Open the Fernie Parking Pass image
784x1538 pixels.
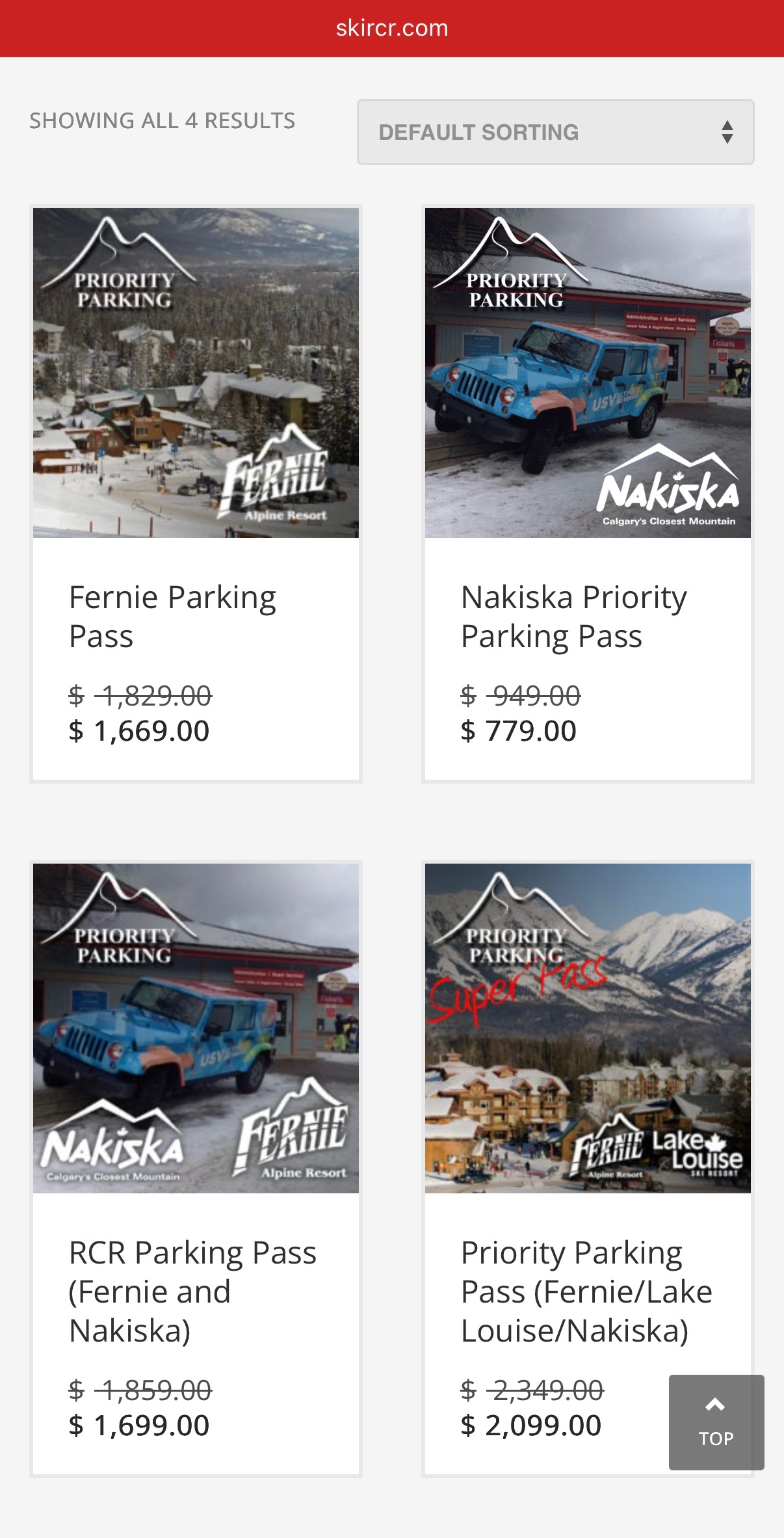196,373
